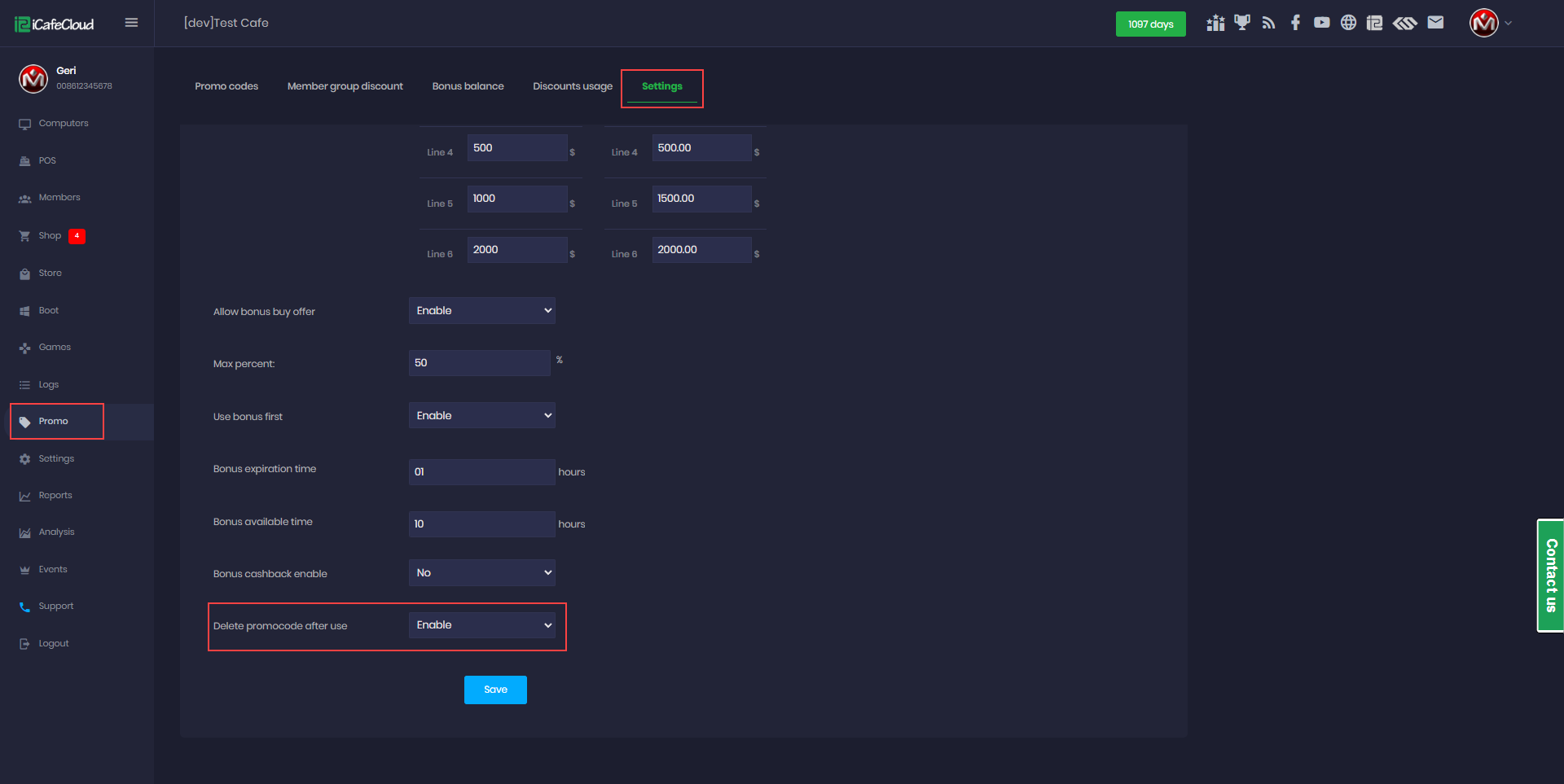Open the Contact us side tab
The height and width of the screenshot is (784, 1564).
point(1550,576)
